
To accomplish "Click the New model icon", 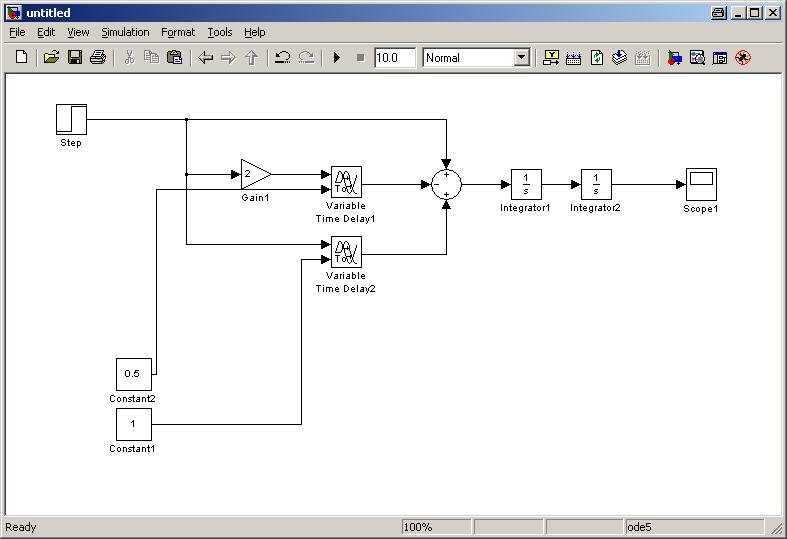I will (x=21, y=58).
